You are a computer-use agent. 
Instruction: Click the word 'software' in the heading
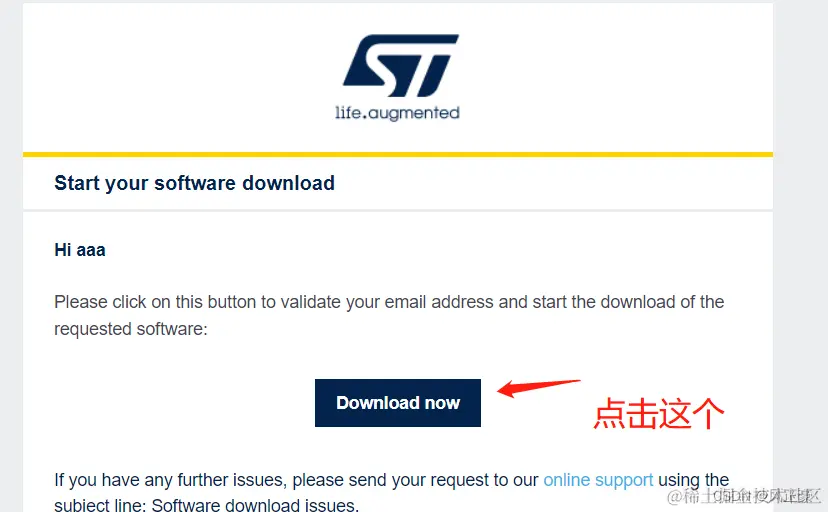[194, 183]
